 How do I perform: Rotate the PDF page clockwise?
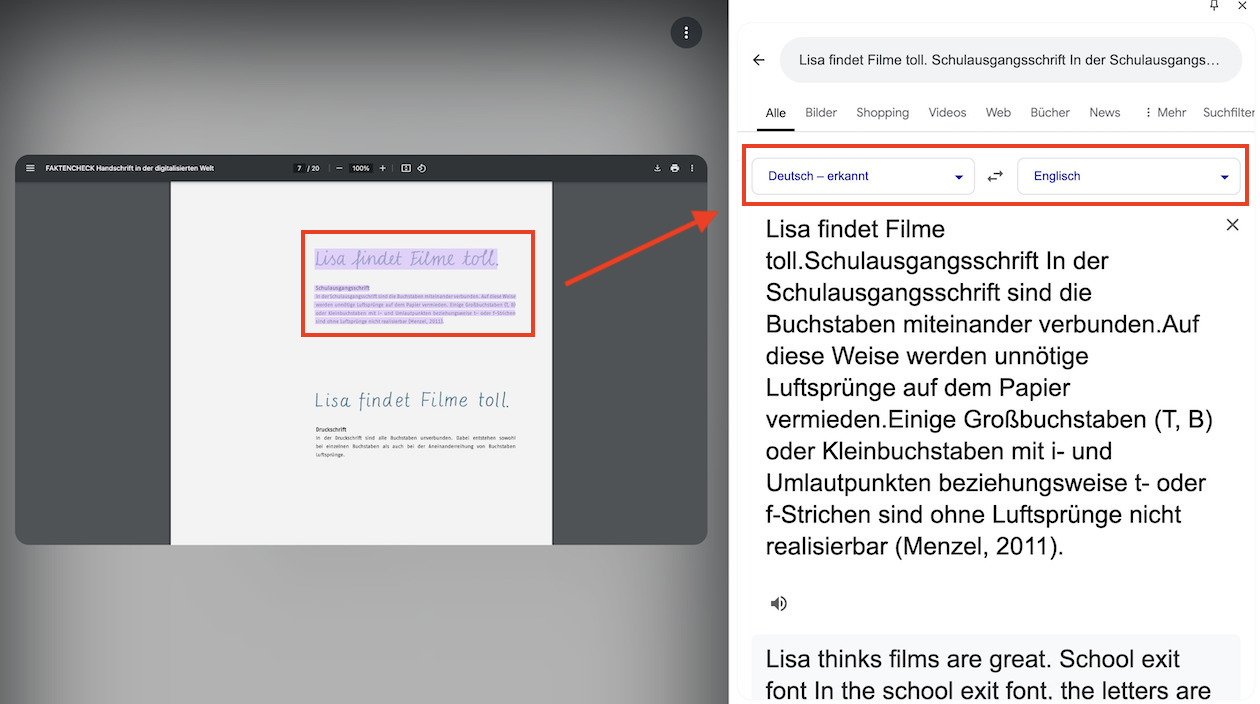(422, 168)
